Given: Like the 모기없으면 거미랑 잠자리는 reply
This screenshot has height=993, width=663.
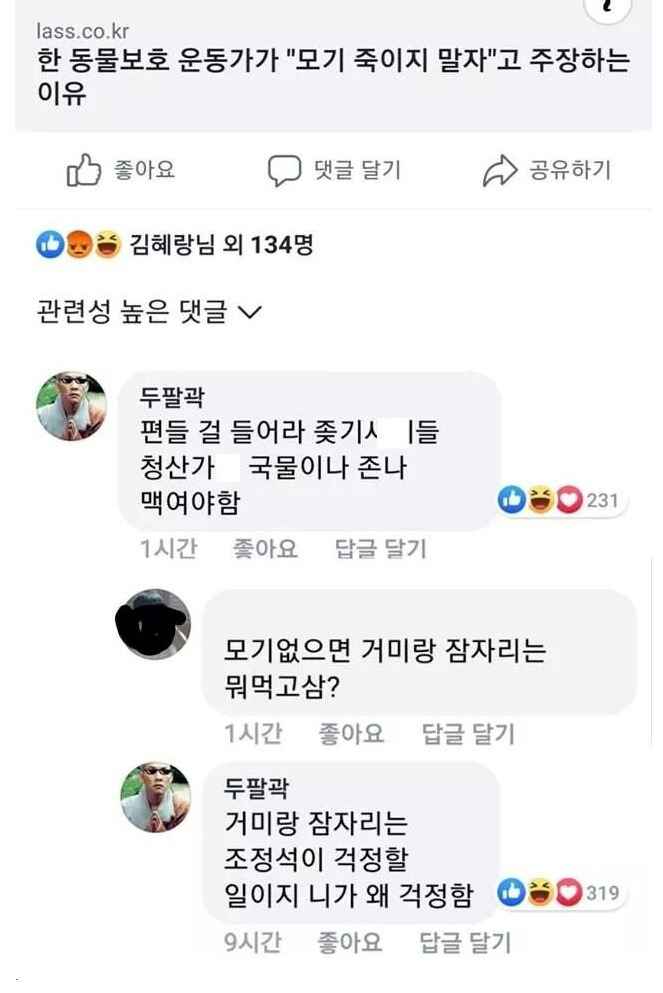Looking at the screenshot, I should click(x=351, y=734).
